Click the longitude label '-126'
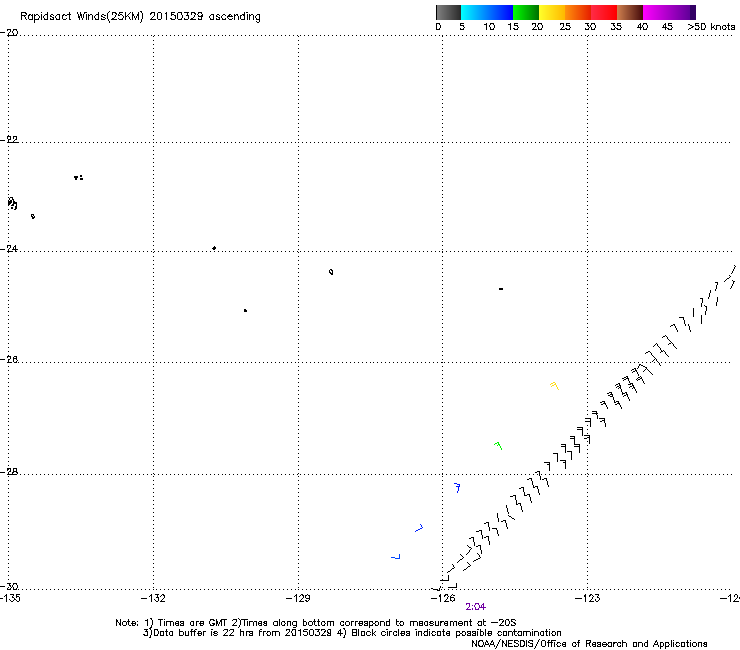Screen dimensions: 740x650 (x=443, y=598)
